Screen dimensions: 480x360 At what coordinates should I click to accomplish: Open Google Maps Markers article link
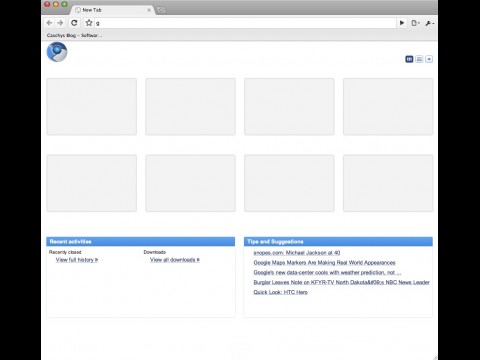coord(324,263)
